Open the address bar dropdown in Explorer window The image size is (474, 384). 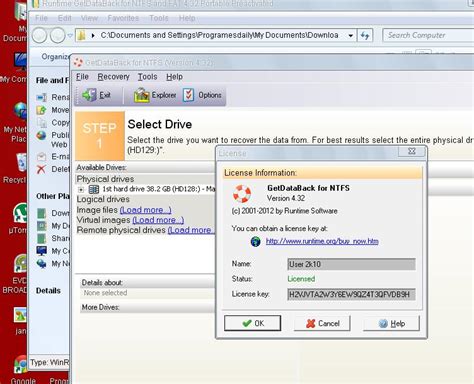350,35
